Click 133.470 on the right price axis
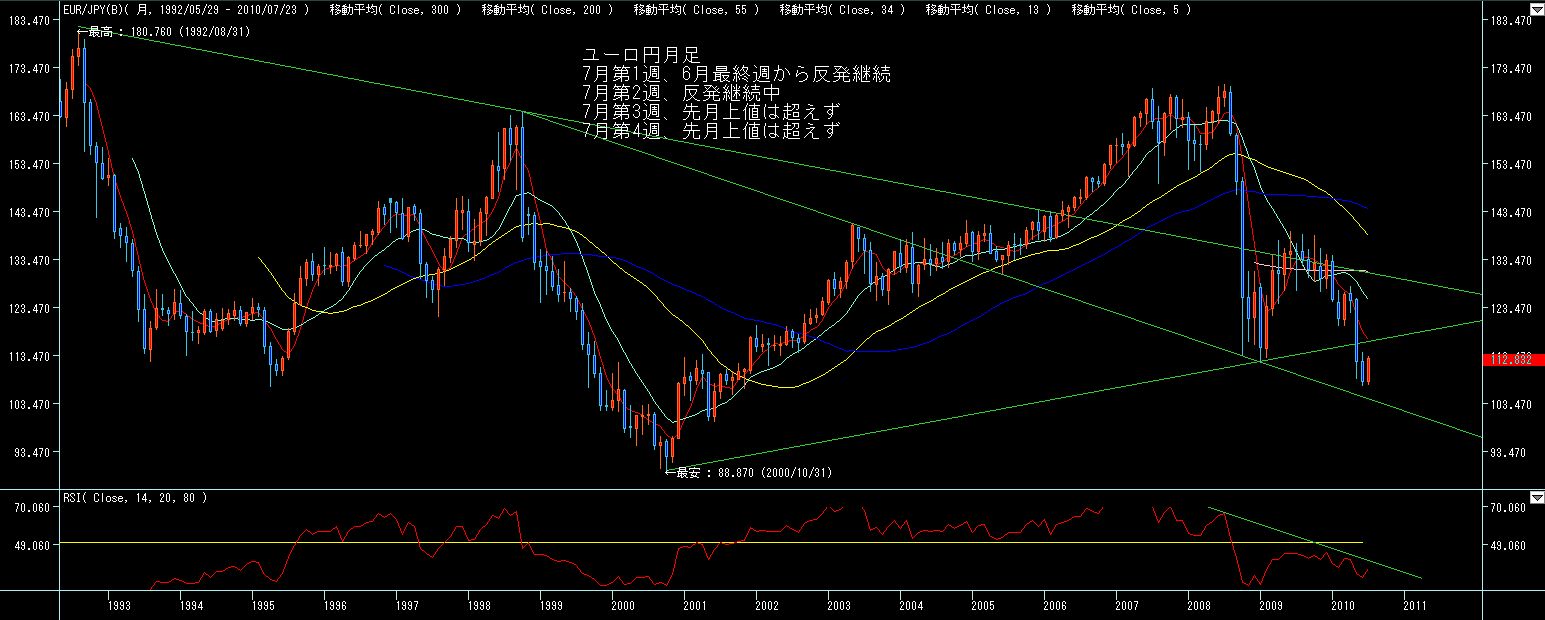 point(1511,260)
